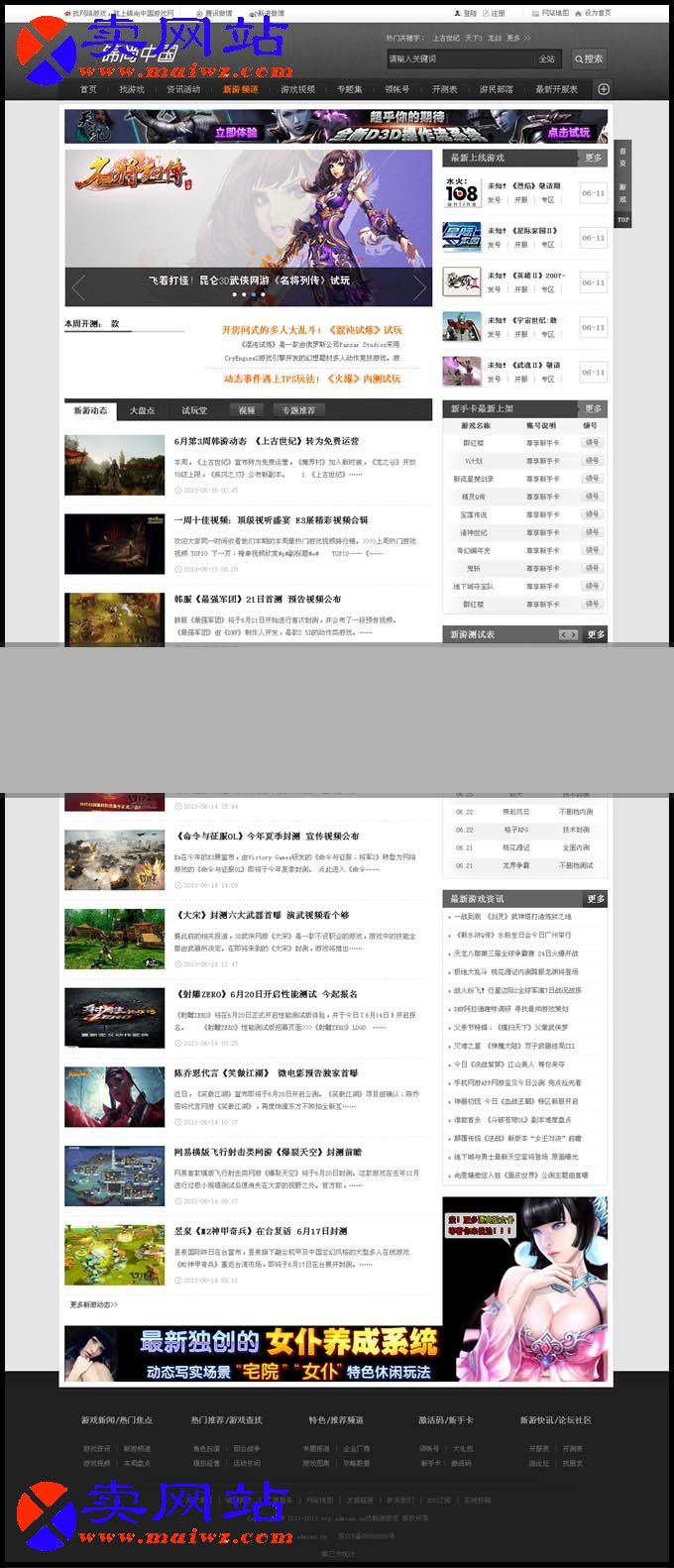This screenshot has width=674, height=1568.
Task: Click 更多 in 最新上线游戏 header
Action: coord(593,158)
